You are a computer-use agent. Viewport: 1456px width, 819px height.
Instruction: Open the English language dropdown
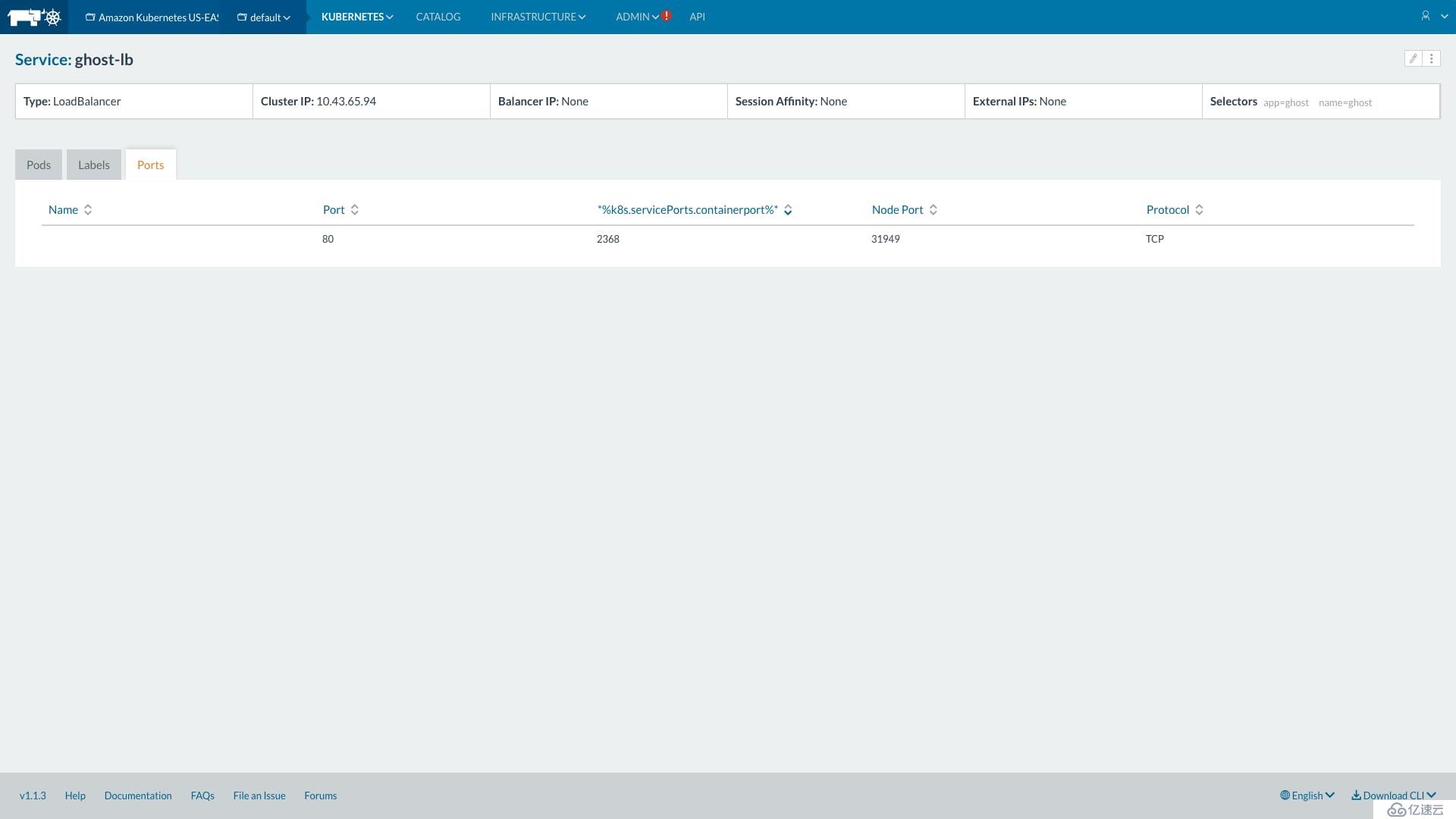(1307, 795)
